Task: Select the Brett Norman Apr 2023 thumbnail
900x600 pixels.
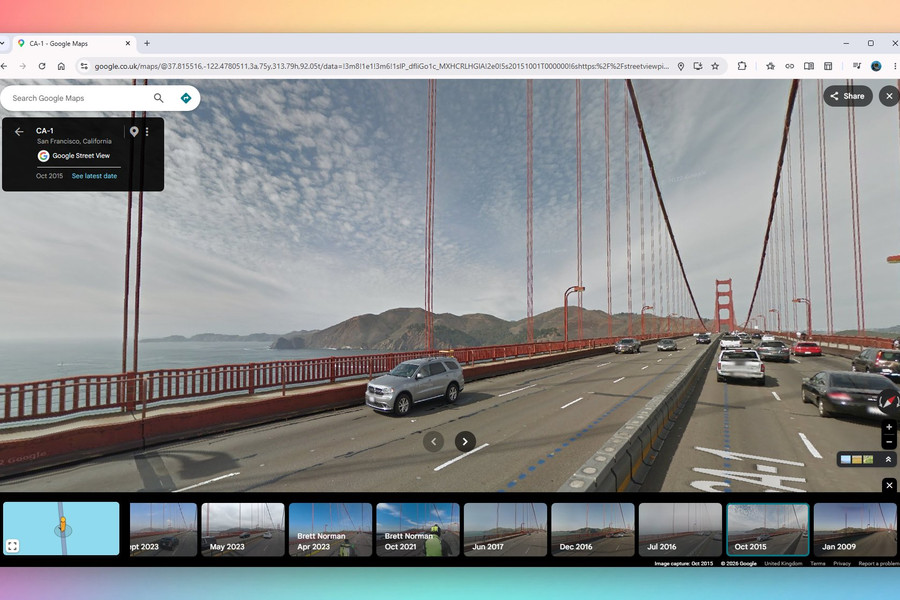Action: click(331, 529)
